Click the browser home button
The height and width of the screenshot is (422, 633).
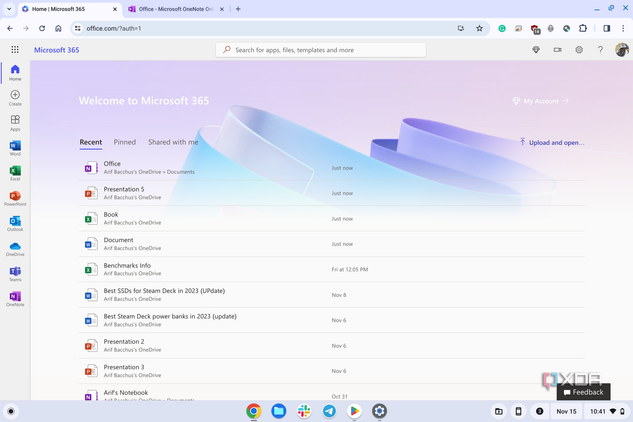[58, 28]
